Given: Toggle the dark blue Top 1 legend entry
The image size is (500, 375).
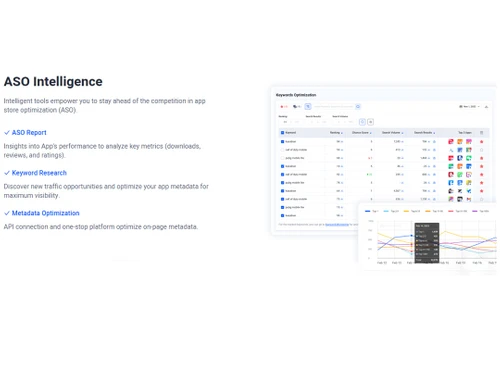Looking at the screenshot, I should pos(371,211).
